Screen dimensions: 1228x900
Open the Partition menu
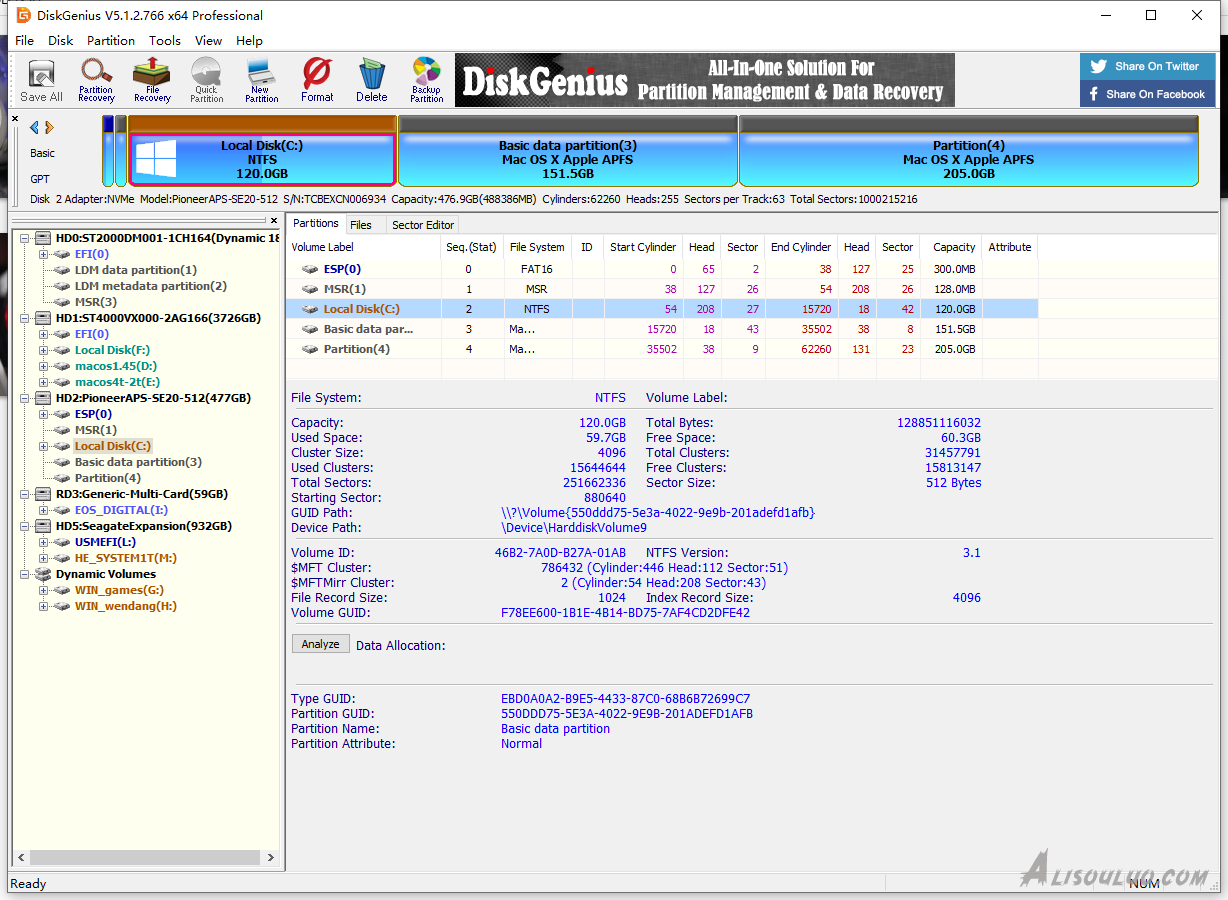[x=111, y=41]
